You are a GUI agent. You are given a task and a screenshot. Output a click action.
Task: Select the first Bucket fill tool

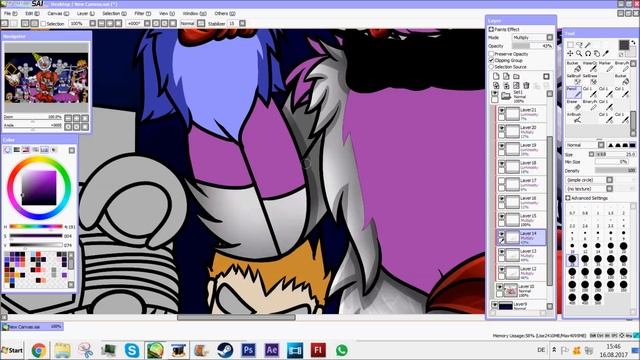(x=574, y=67)
